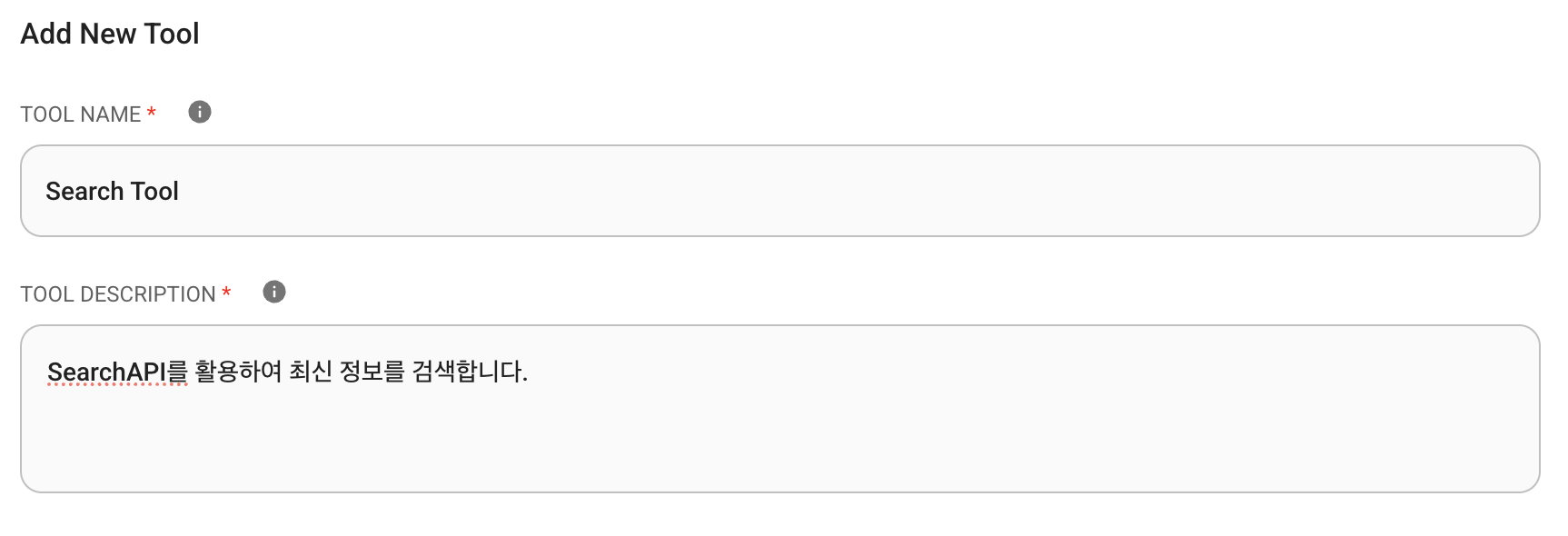Click the word "활용하여" in the description
Viewport: 1568px width, 536px height.
click(238, 372)
